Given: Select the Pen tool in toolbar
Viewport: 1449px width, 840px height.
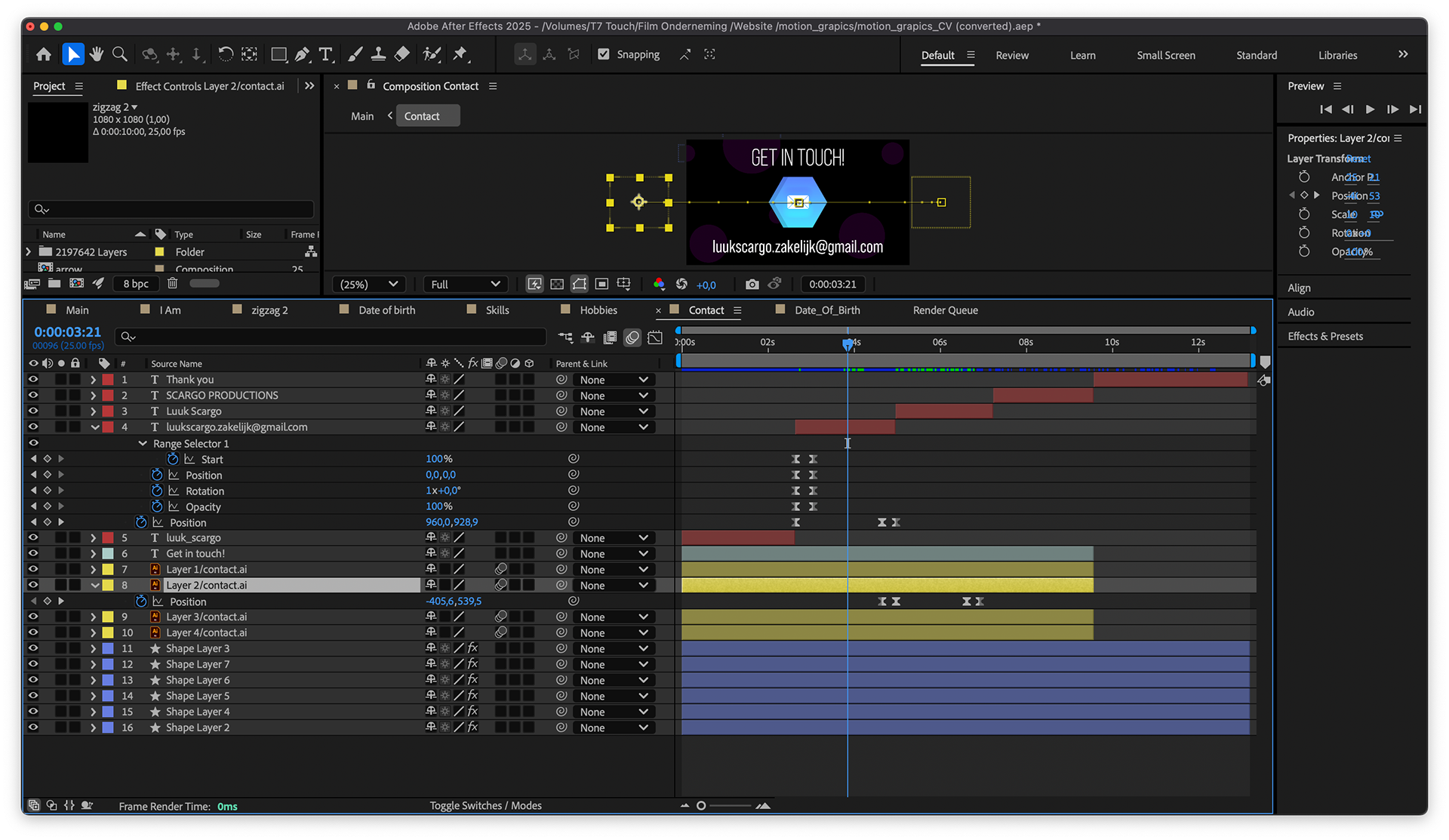Looking at the screenshot, I should pyautogui.click(x=302, y=54).
